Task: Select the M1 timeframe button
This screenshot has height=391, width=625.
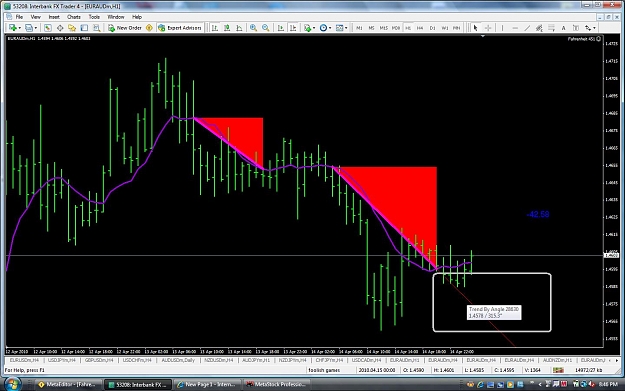Action: 359,28
